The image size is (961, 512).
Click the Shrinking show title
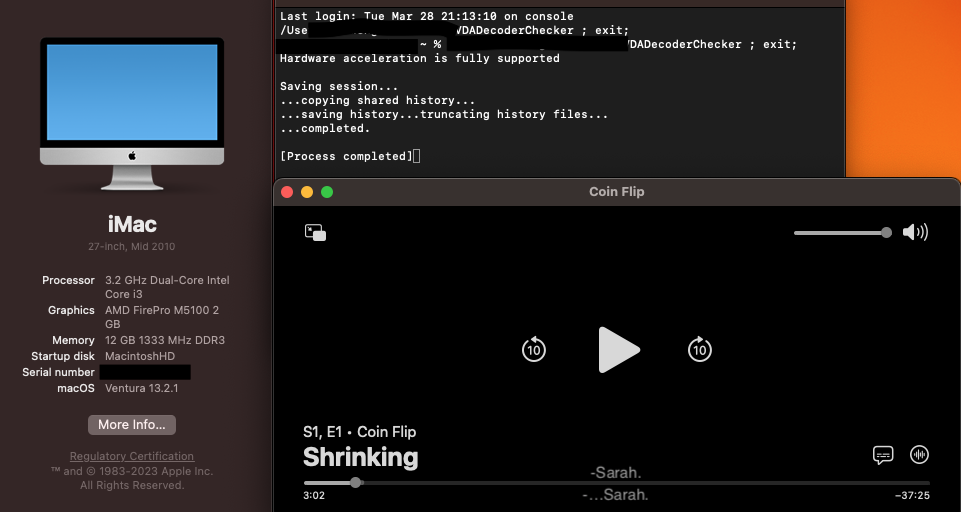[x=360, y=457]
